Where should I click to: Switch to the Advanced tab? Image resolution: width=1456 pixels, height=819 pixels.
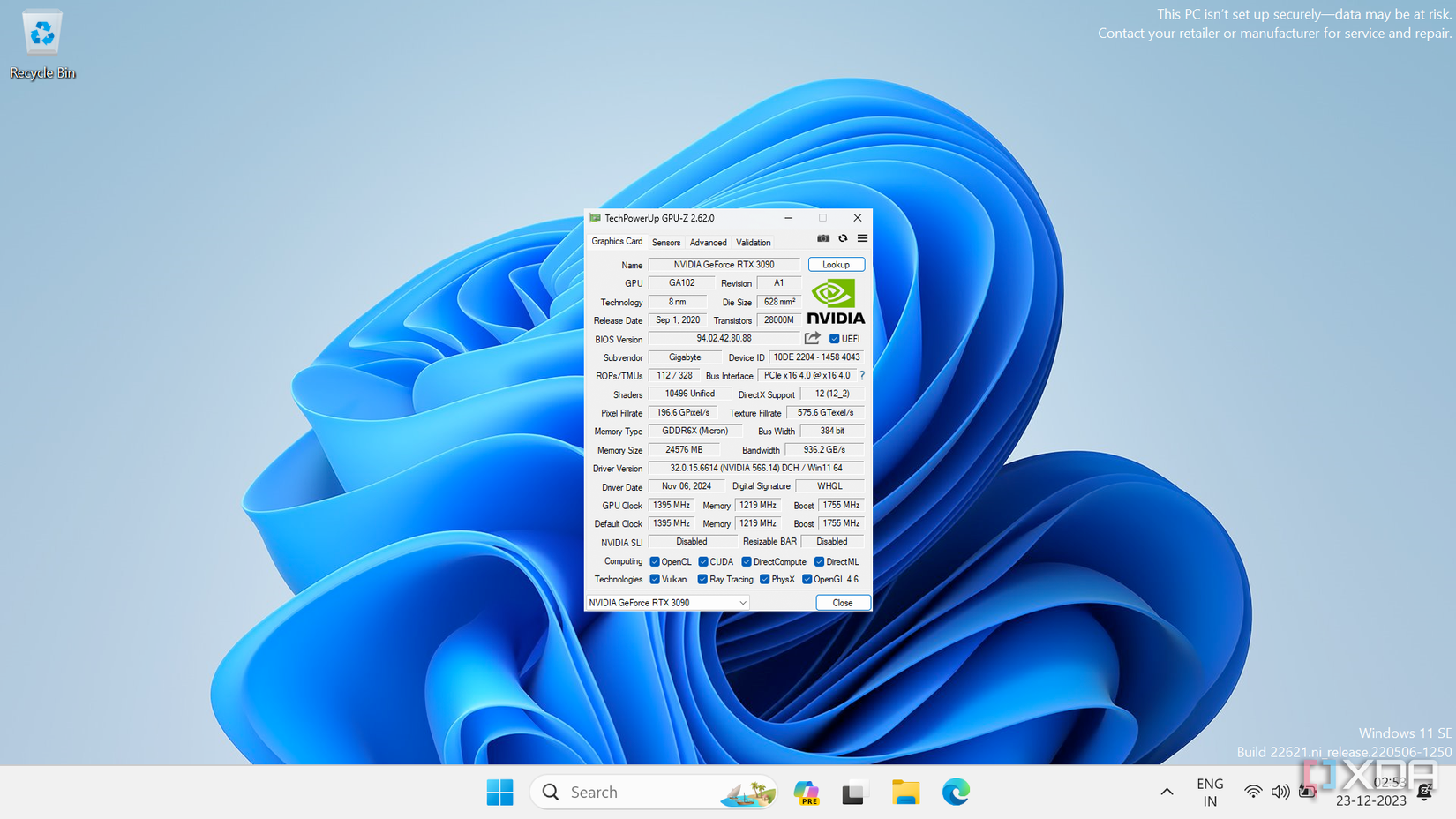click(708, 243)
